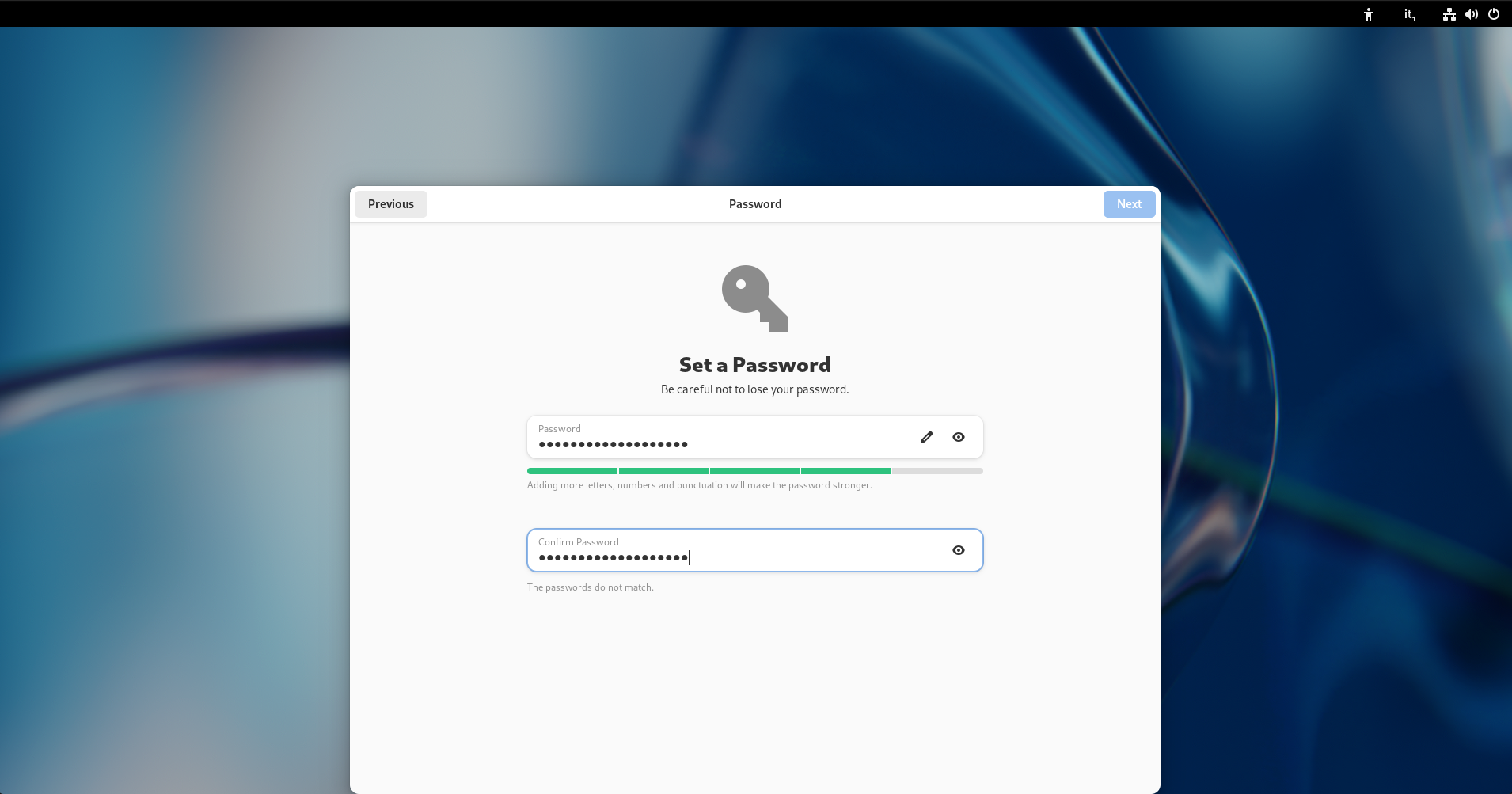Click the 'Password' title in header bar

click(755, 204)
